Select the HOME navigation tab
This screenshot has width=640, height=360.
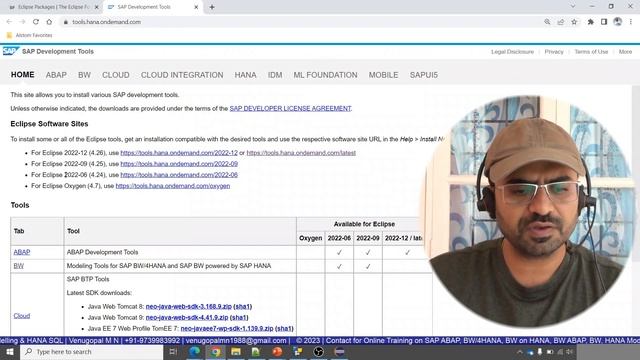point(22,75)
